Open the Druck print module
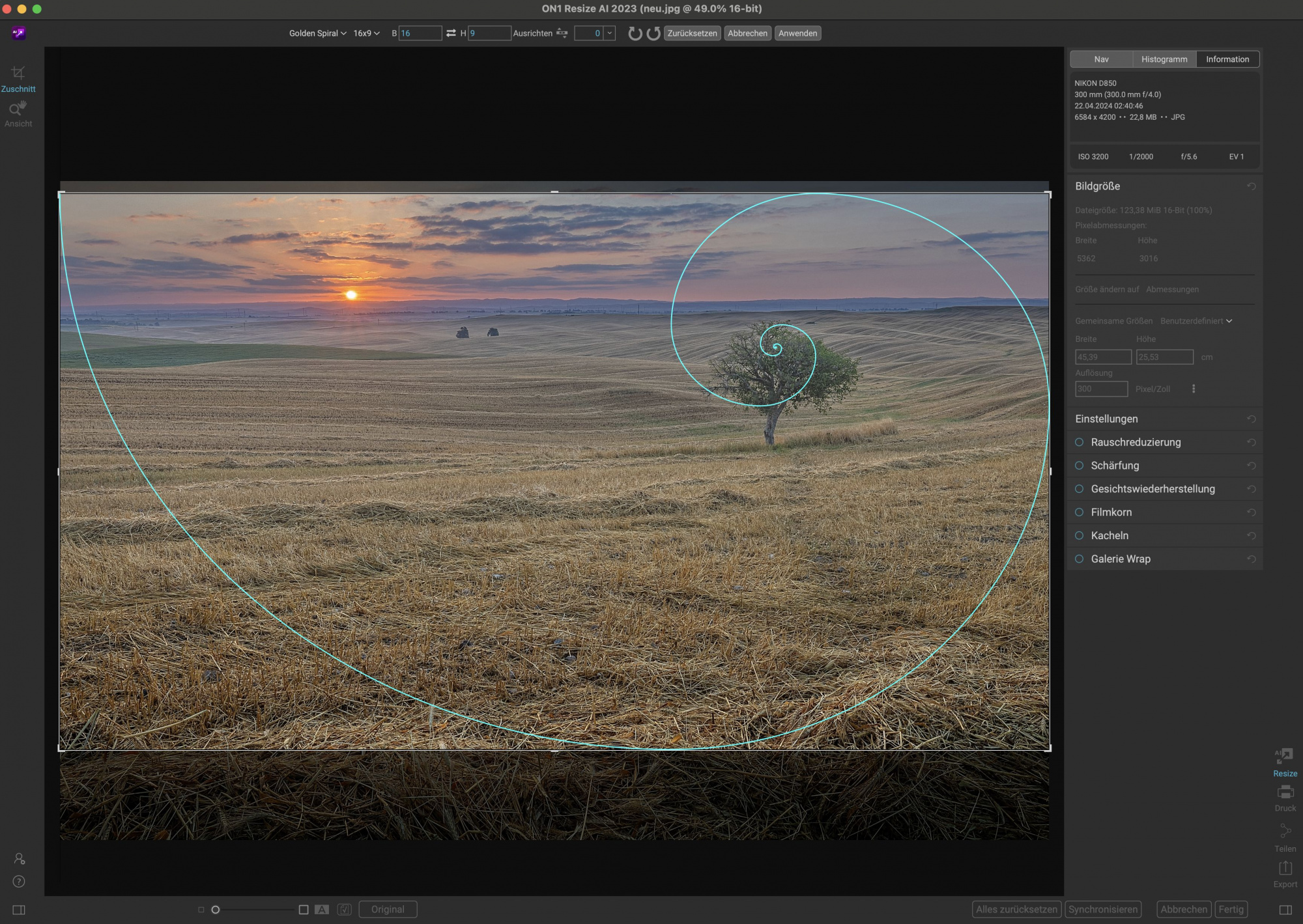This screenshot has height=924, width=1303. [1285, 792]
